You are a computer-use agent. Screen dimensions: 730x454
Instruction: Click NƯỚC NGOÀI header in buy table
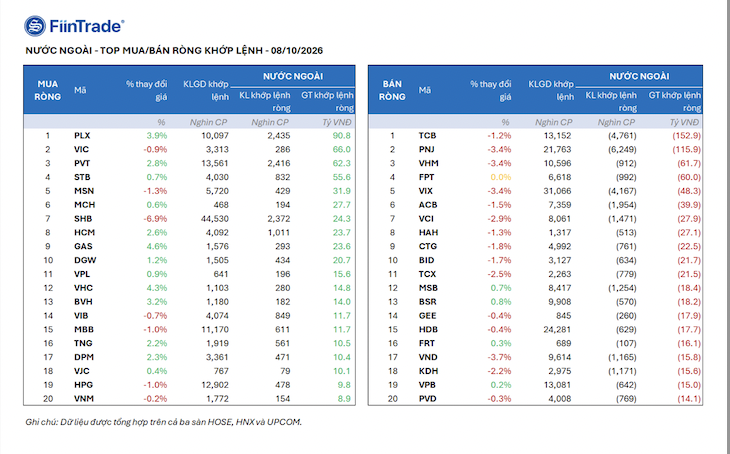tap(293, 76)
